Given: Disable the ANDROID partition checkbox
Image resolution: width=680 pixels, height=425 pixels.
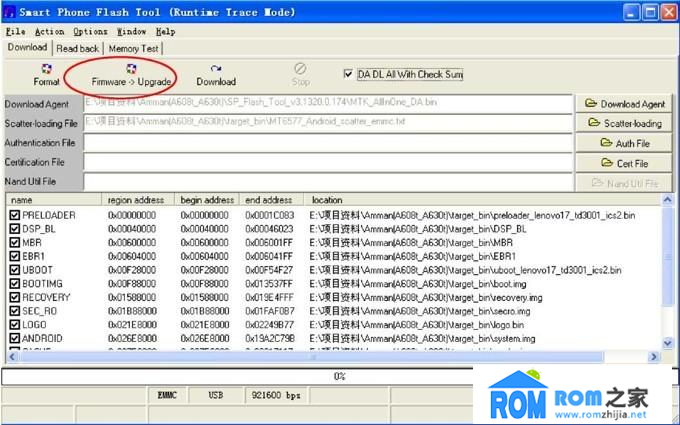Looking at the screenshot, I should [14, 339].
